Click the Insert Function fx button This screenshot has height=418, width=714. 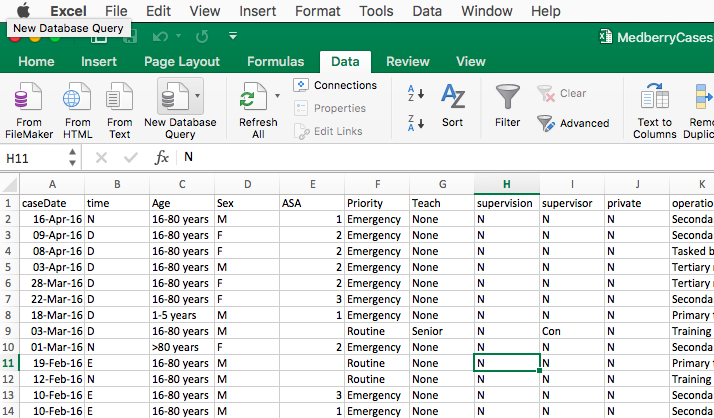(x=161, y=158)
